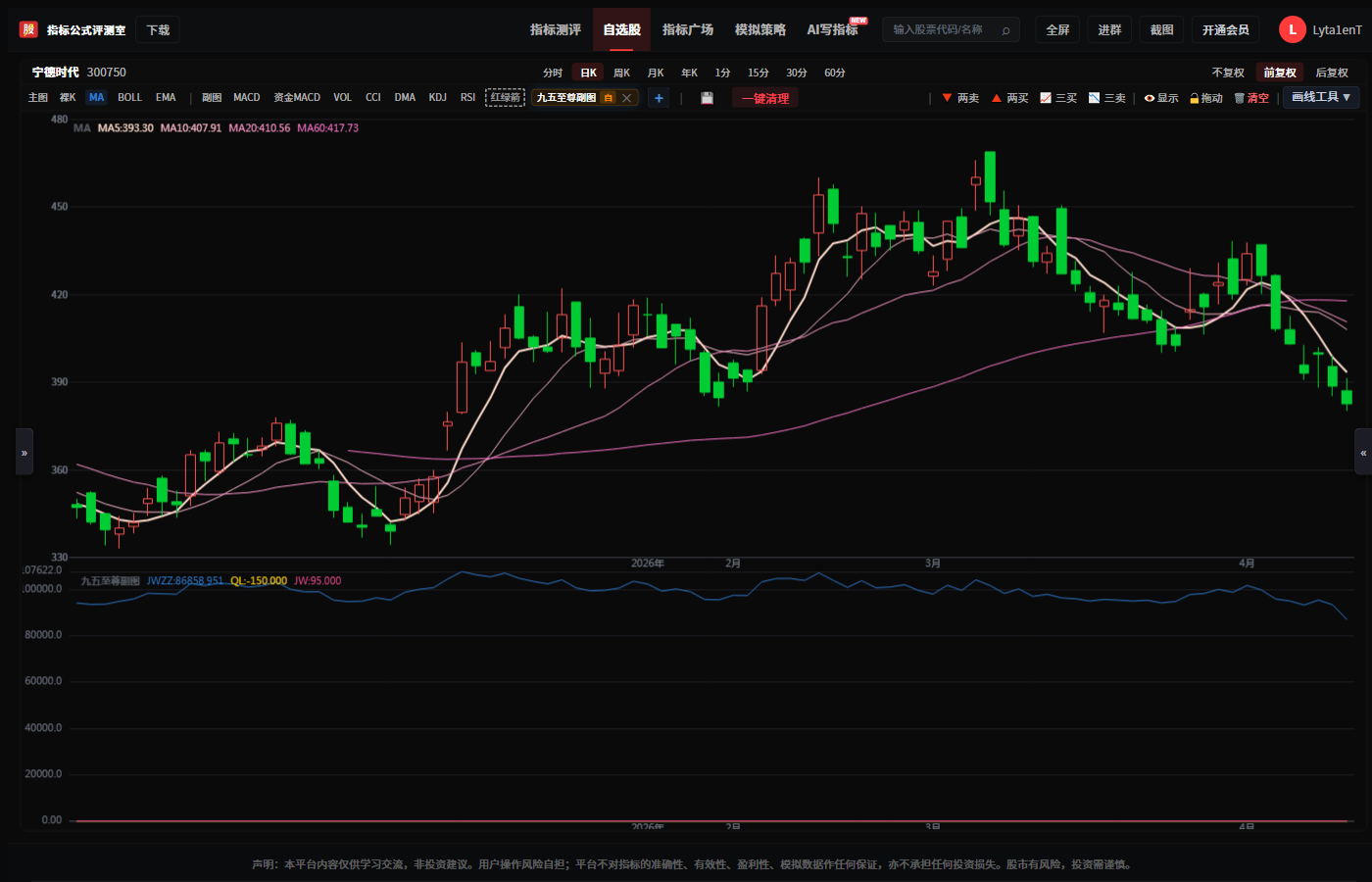
Task: Switch to 周K timeframe
Action: [621, 73]
